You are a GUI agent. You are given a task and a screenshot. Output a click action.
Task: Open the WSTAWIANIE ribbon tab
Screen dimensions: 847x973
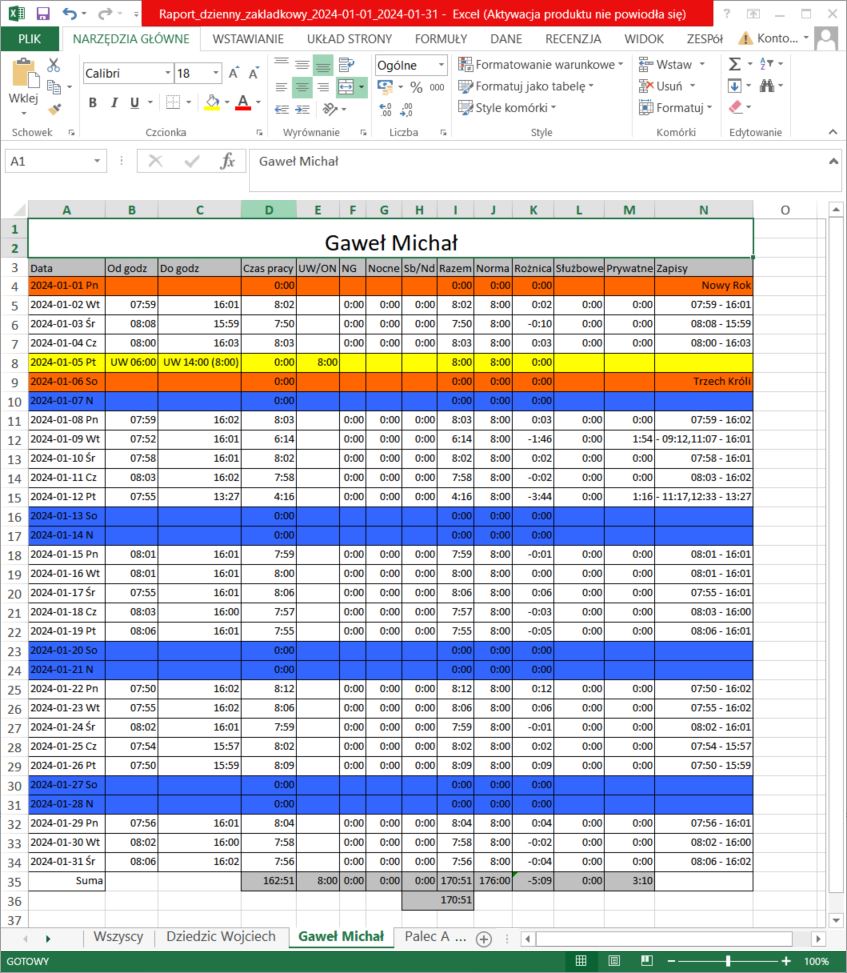[x=247, y=39]
